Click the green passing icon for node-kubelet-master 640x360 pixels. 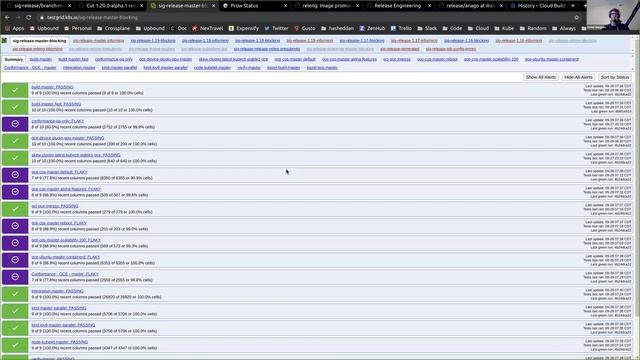15,345
